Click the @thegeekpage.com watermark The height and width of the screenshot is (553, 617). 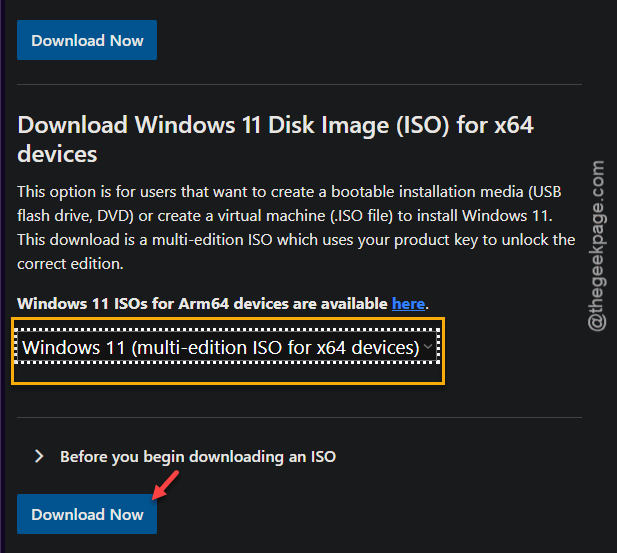(x=597, y=246)
